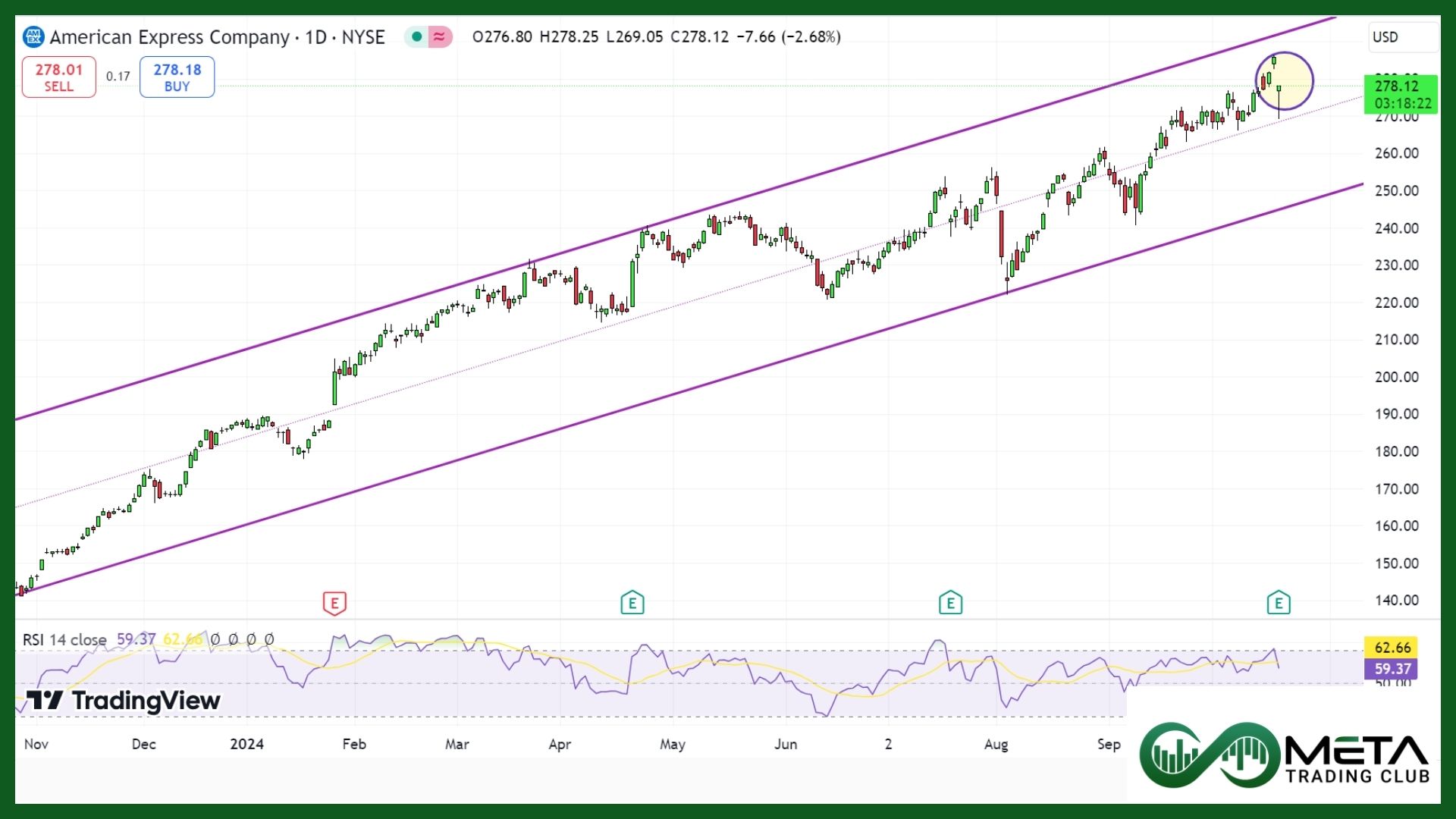1456x819 pixels.
Task: Click the −7.66 (−2.68%) change value
Action: (x=789, y=37)
